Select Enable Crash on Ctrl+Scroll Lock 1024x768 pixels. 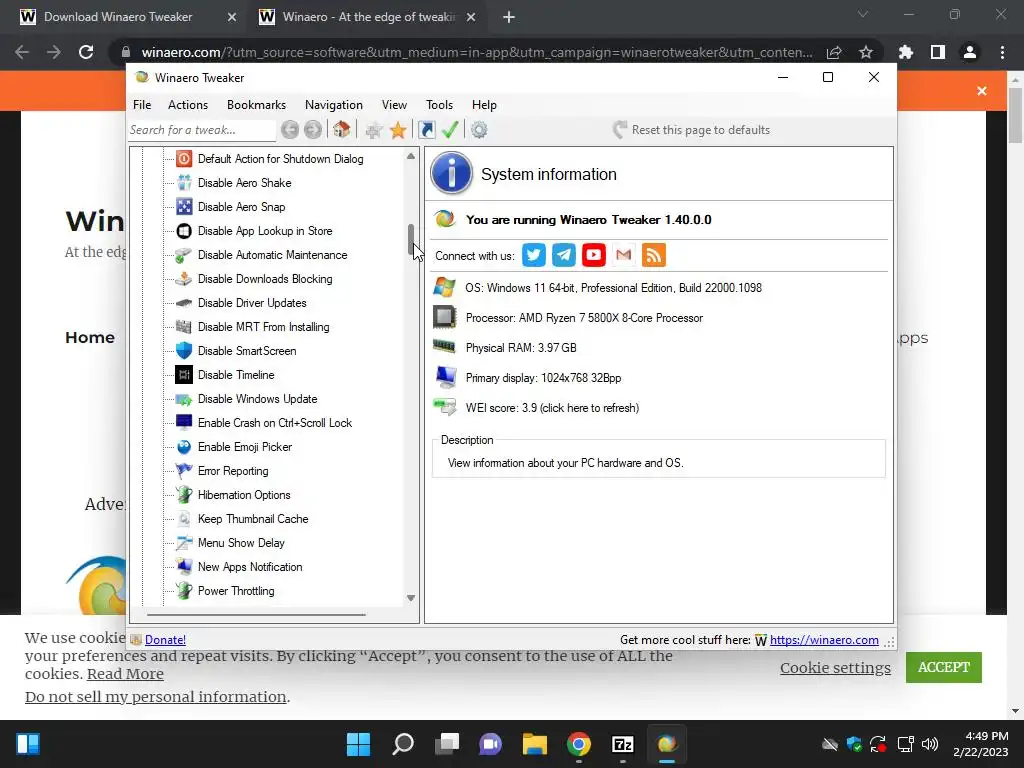coord(275,423)
